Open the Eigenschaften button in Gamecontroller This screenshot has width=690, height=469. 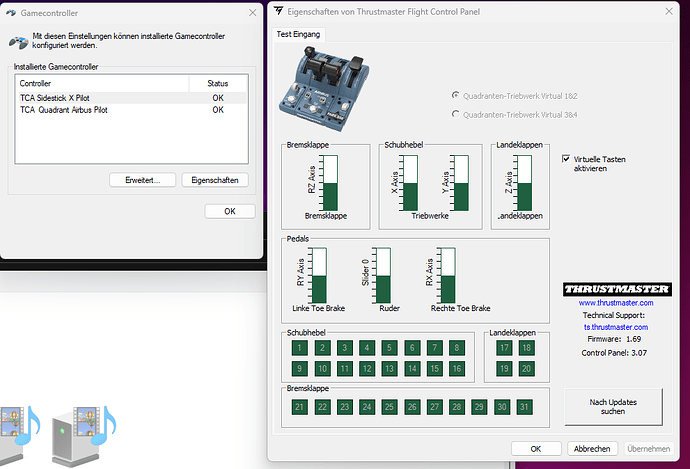(x=215, y=180)
